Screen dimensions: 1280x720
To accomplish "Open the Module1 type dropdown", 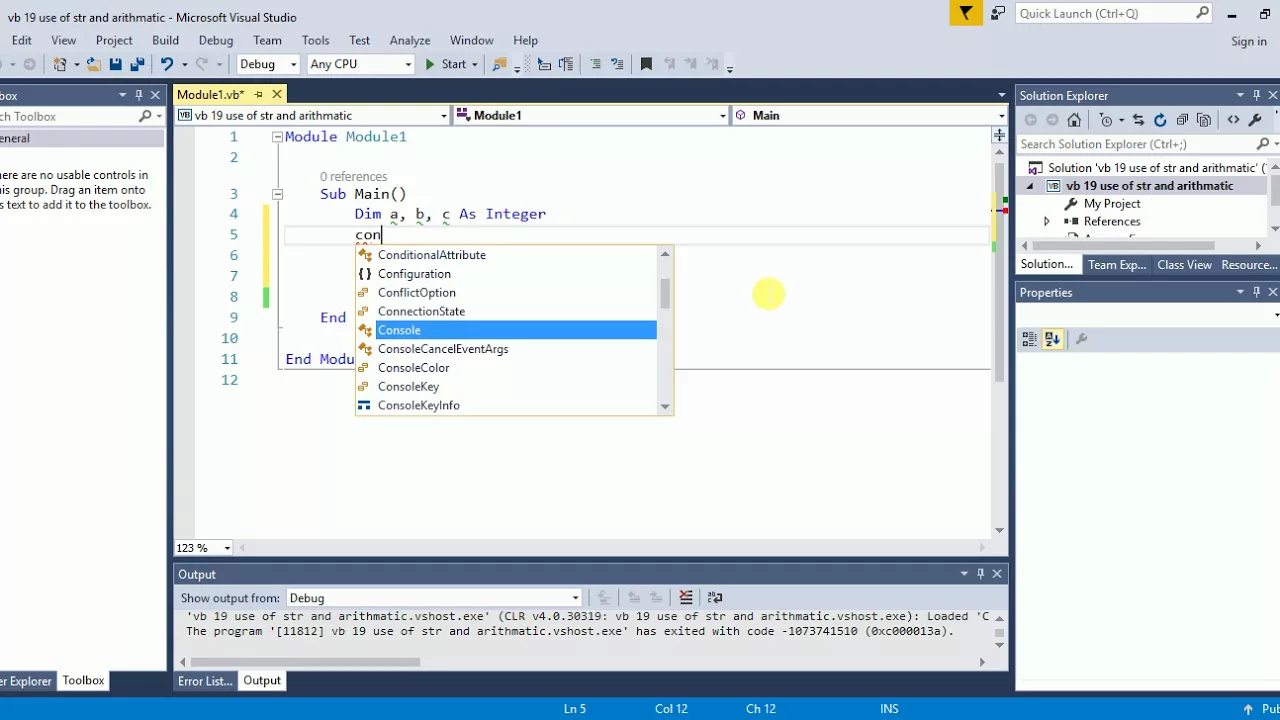I will pyautogui.click(x=591, y=115).
